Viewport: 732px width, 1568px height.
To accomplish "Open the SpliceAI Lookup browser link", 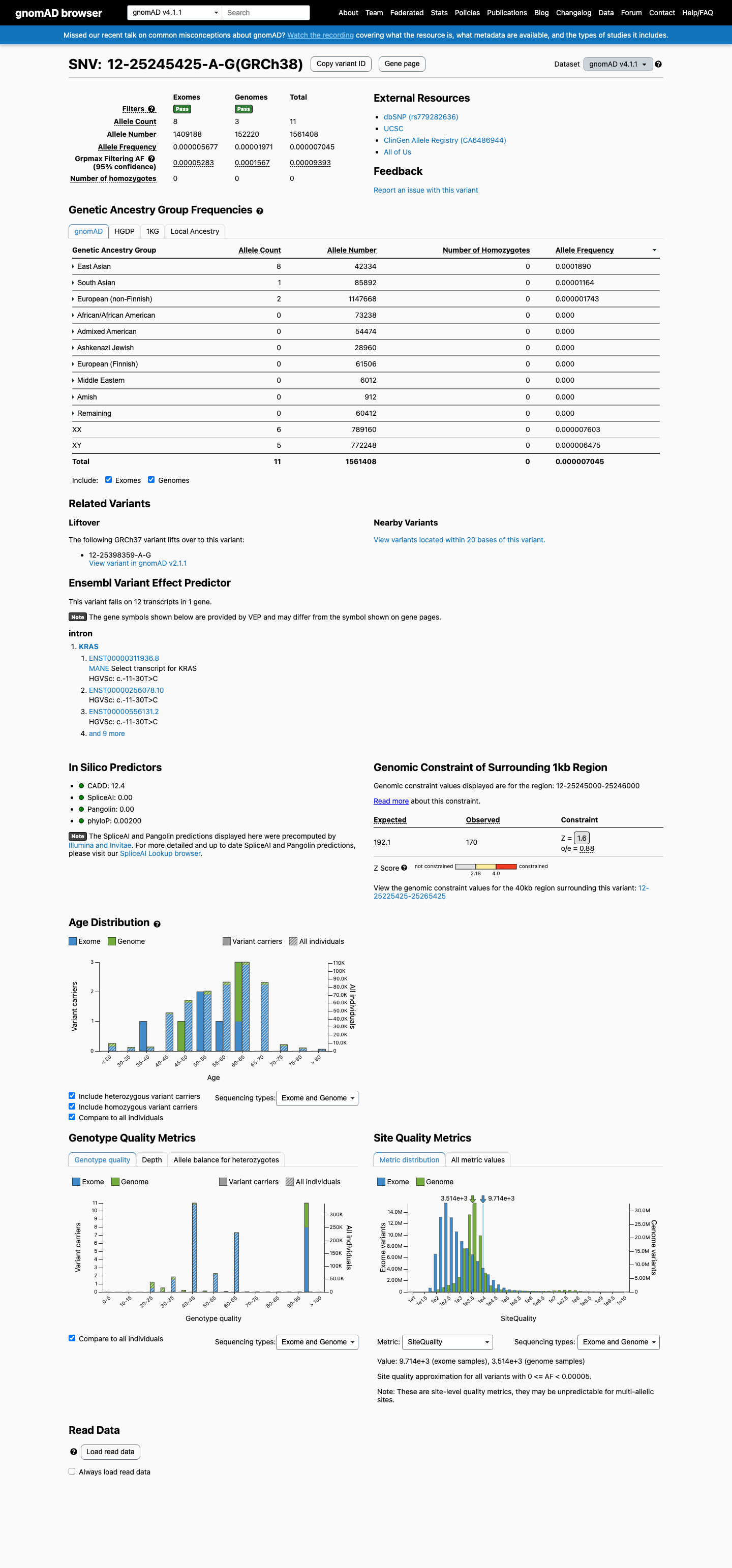I will [160, 853].
